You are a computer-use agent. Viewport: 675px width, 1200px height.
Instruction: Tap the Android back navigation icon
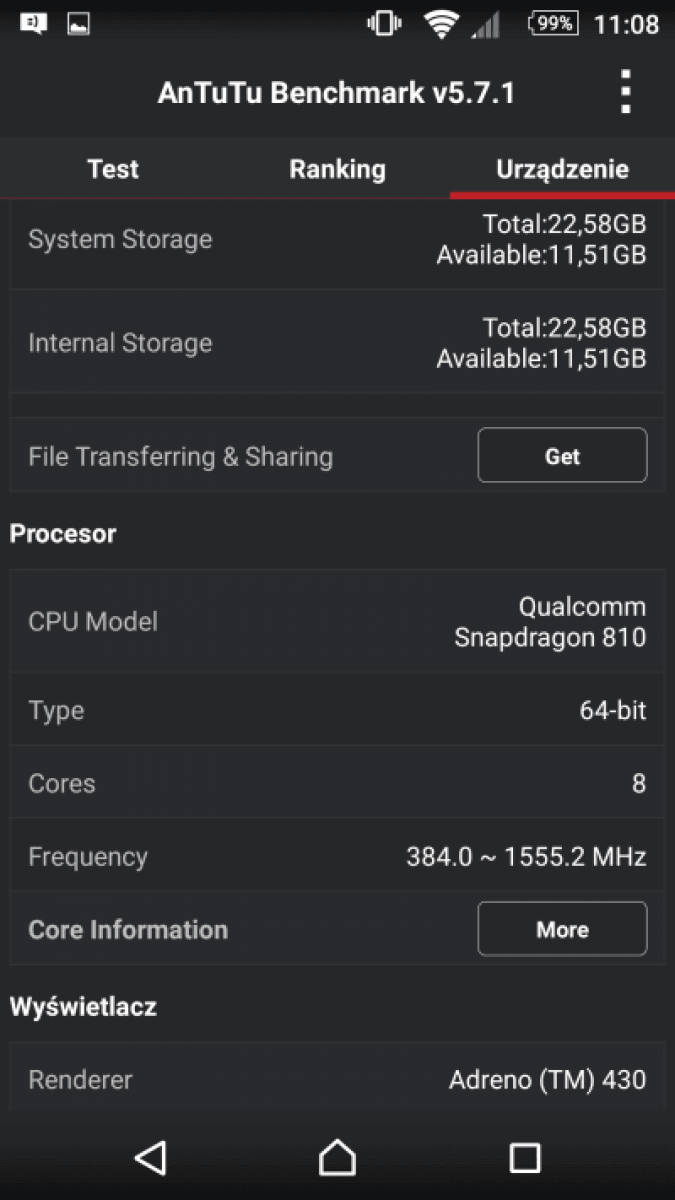[150, 1157]
